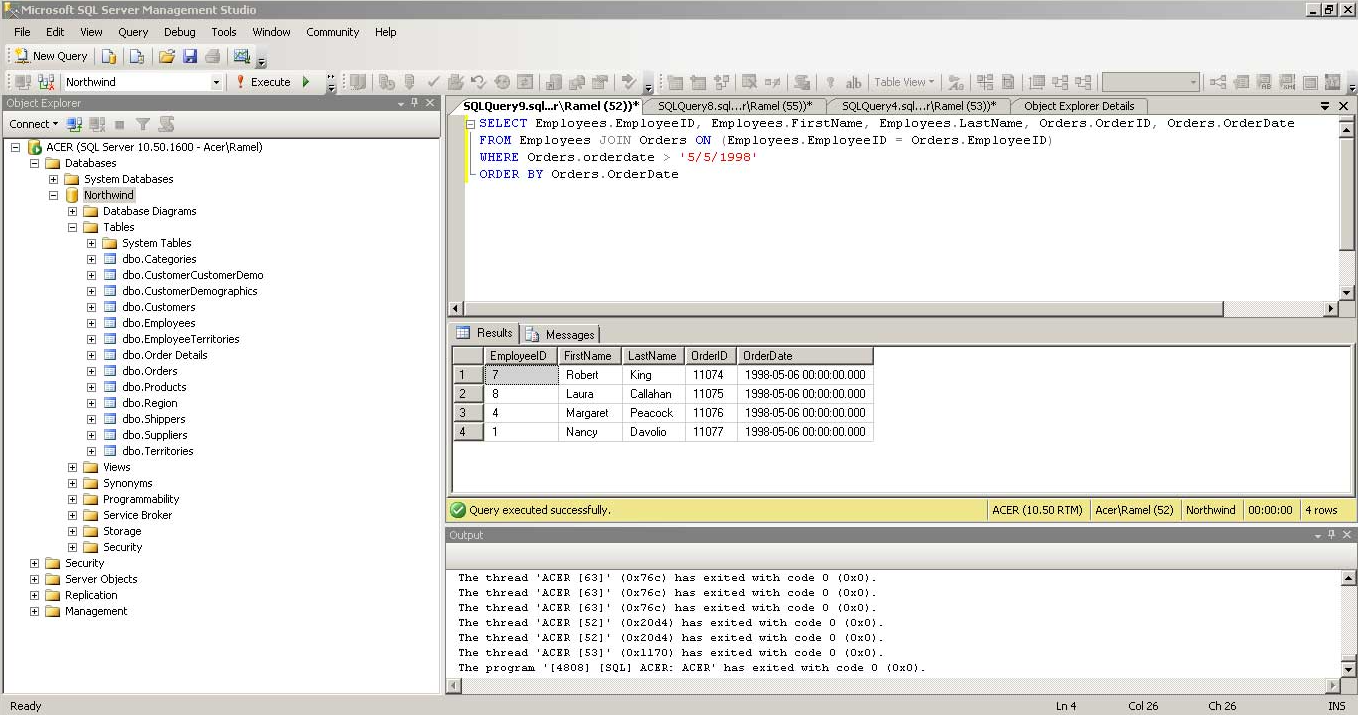Screen dimensions: 1358x715
Task: Close the Object Explorer panel
Action: tap(430, 103)
